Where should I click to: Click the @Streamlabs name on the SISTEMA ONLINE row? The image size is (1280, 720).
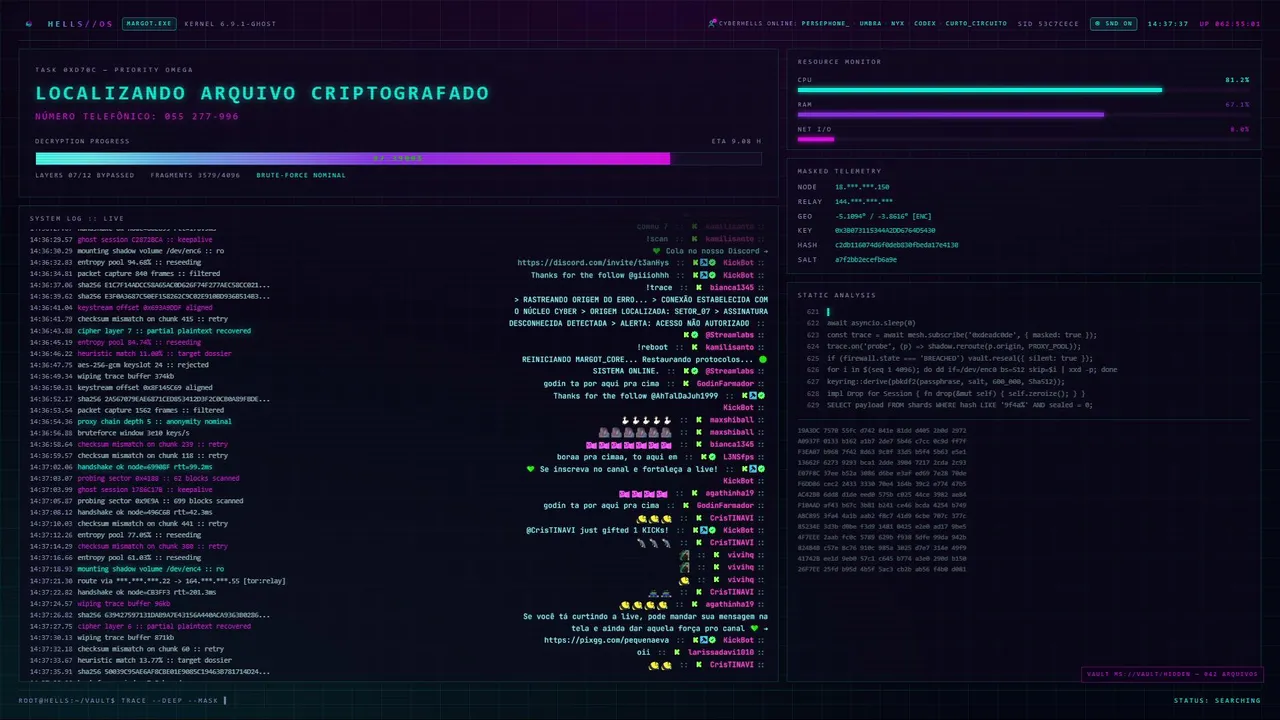pos(730,371)
